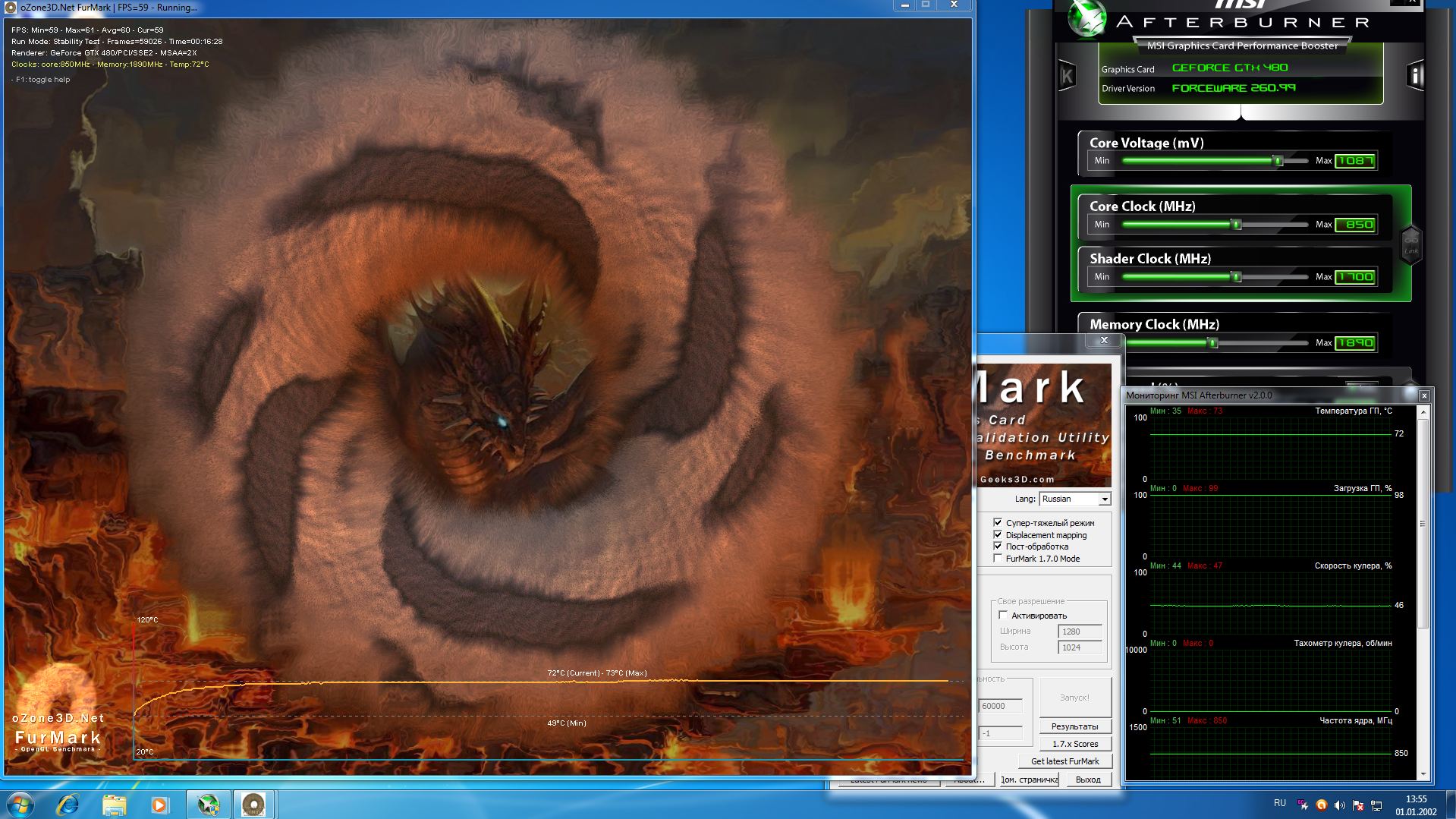Click the monitoring scrollbar down arrow
Screen dimensions: 1456x819
1423,774
